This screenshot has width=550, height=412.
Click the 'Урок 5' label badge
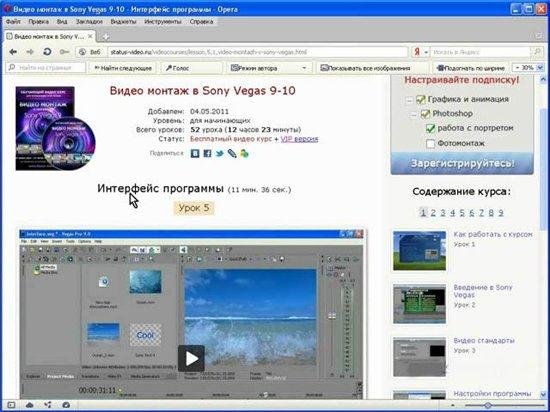[x=194, y=208]
